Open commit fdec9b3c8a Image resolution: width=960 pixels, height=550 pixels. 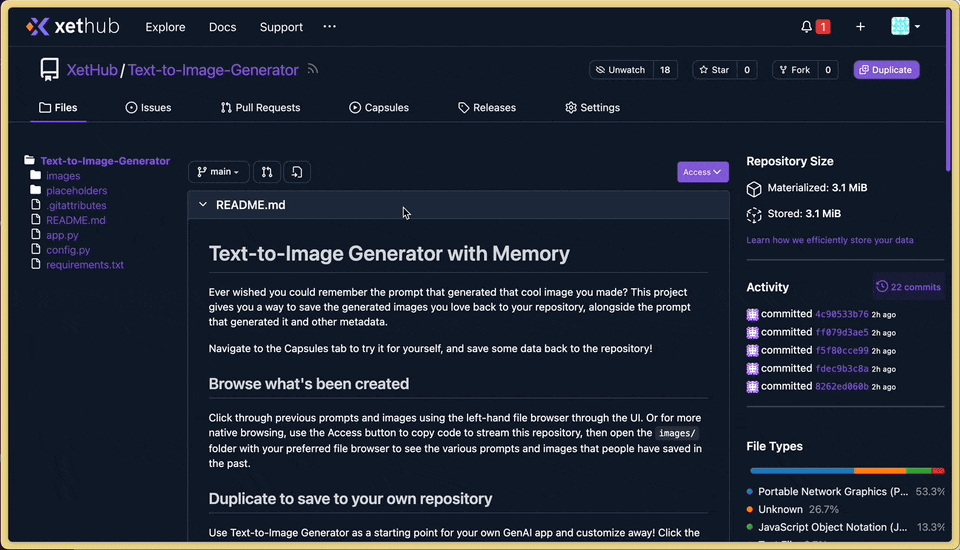click(x=841, y=368)
